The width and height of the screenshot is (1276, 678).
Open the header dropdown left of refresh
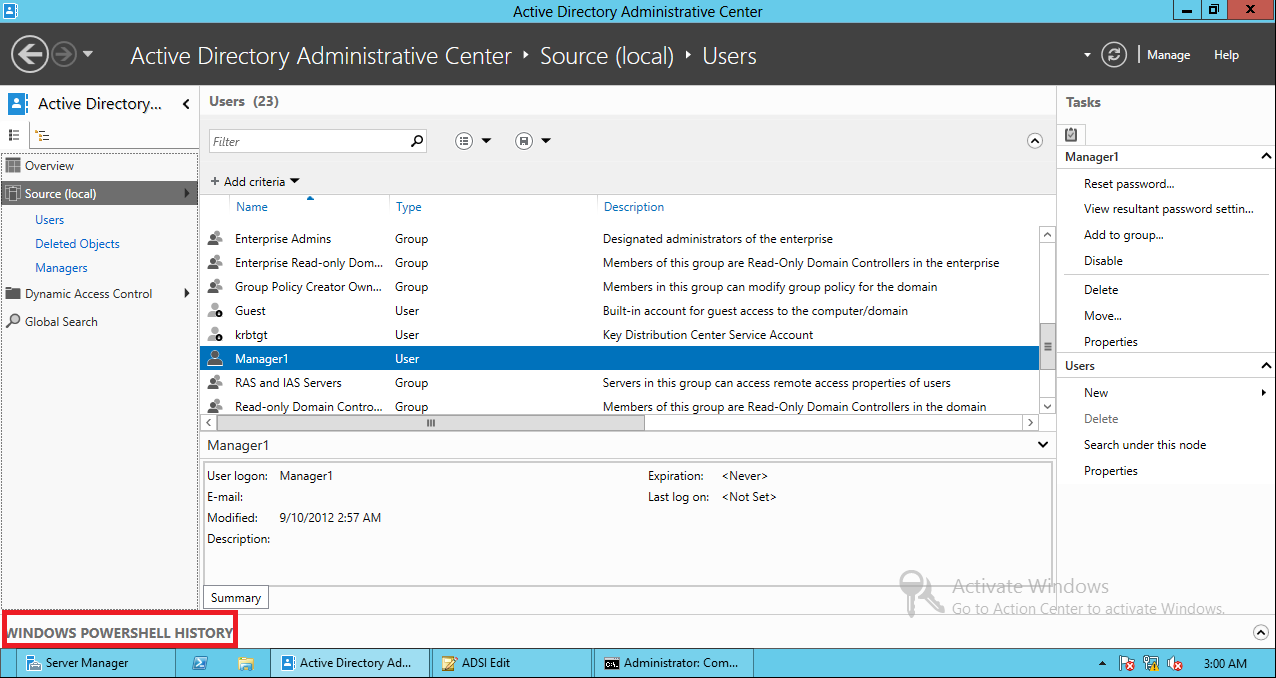tap(1087, 55)
